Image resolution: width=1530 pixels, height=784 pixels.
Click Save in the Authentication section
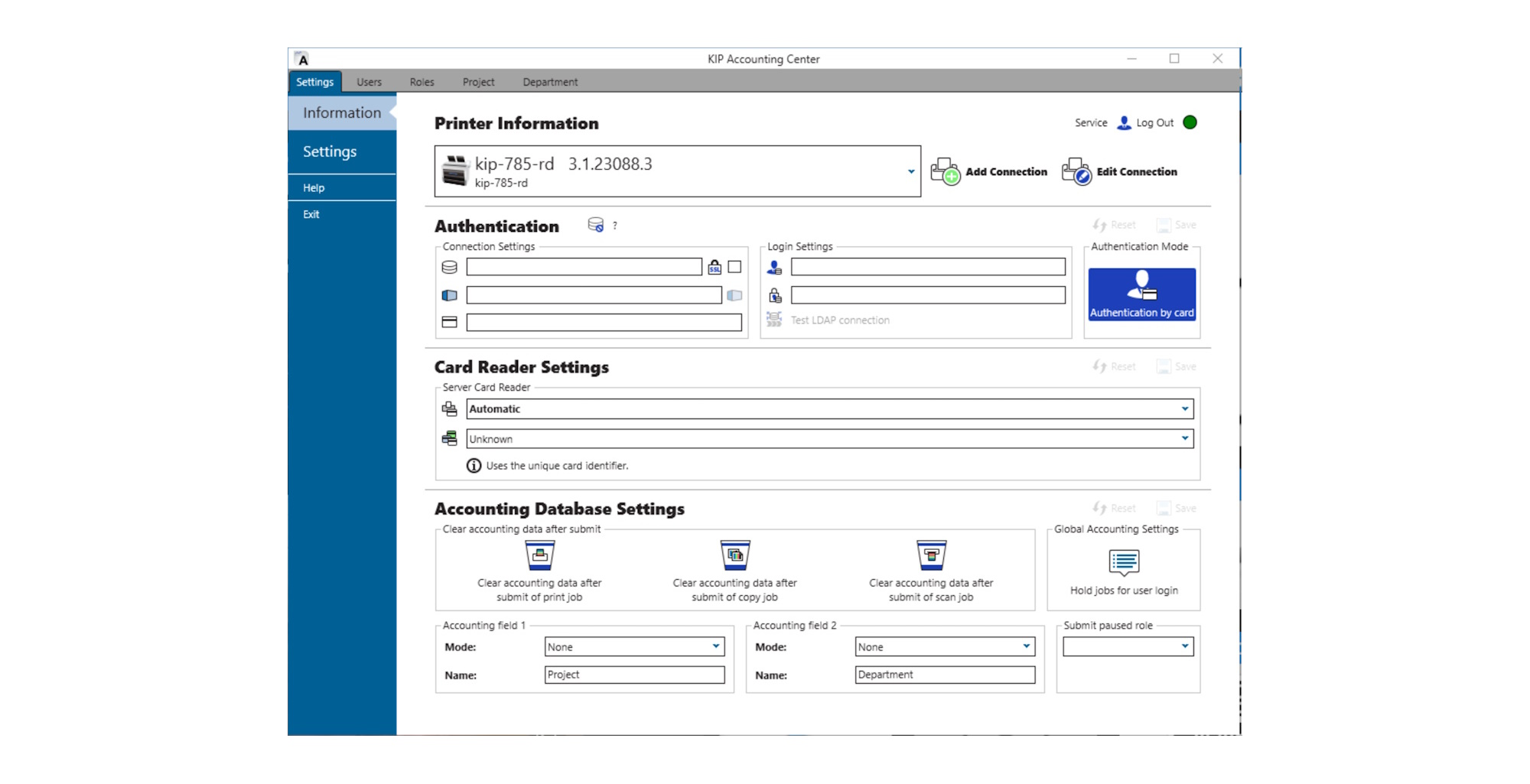[x=1177, y=225]
